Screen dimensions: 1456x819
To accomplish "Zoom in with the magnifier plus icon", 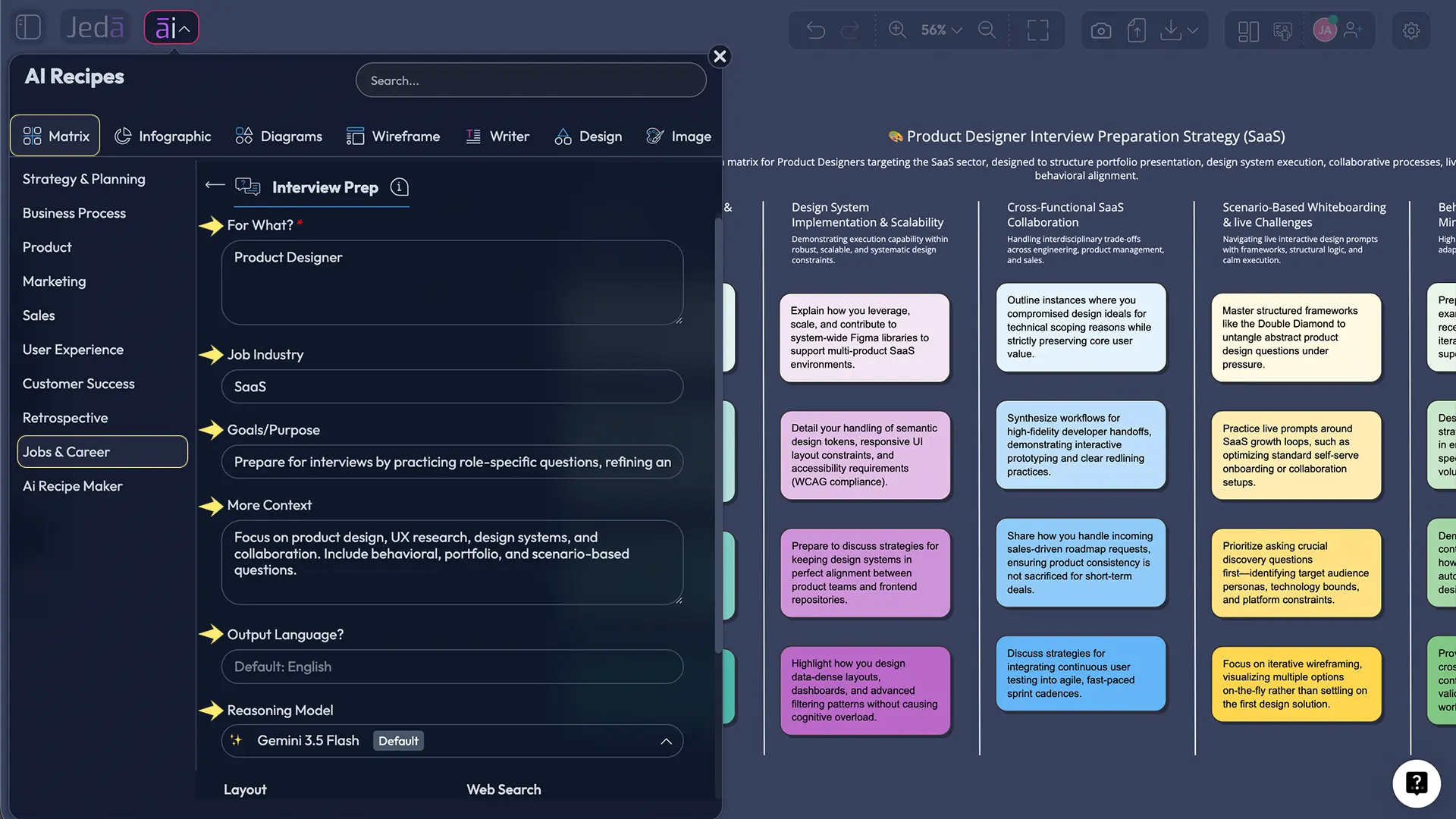I will [x=898, y=30].
